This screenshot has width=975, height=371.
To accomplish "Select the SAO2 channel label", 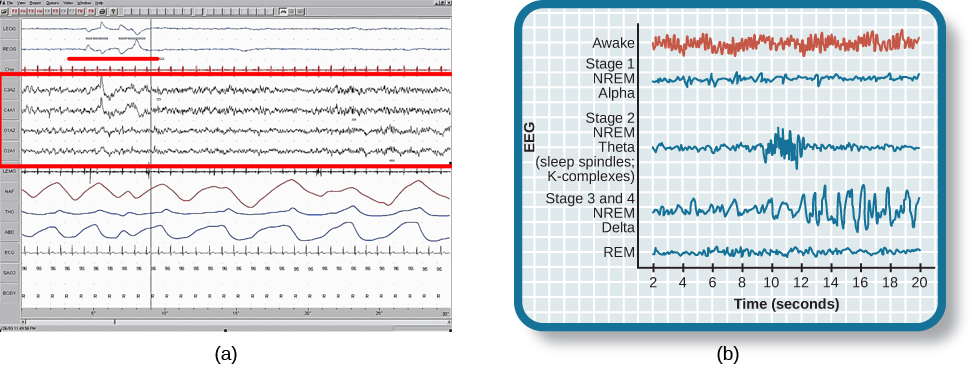I will coord(9,272).
